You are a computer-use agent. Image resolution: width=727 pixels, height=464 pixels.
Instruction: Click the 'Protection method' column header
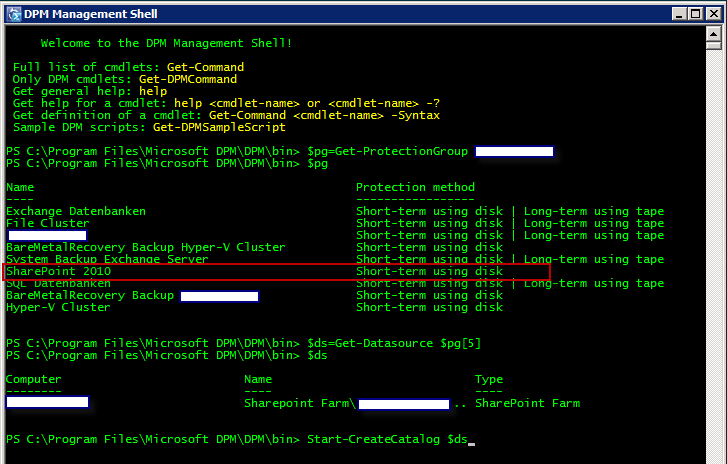click(x=415, y=187)
